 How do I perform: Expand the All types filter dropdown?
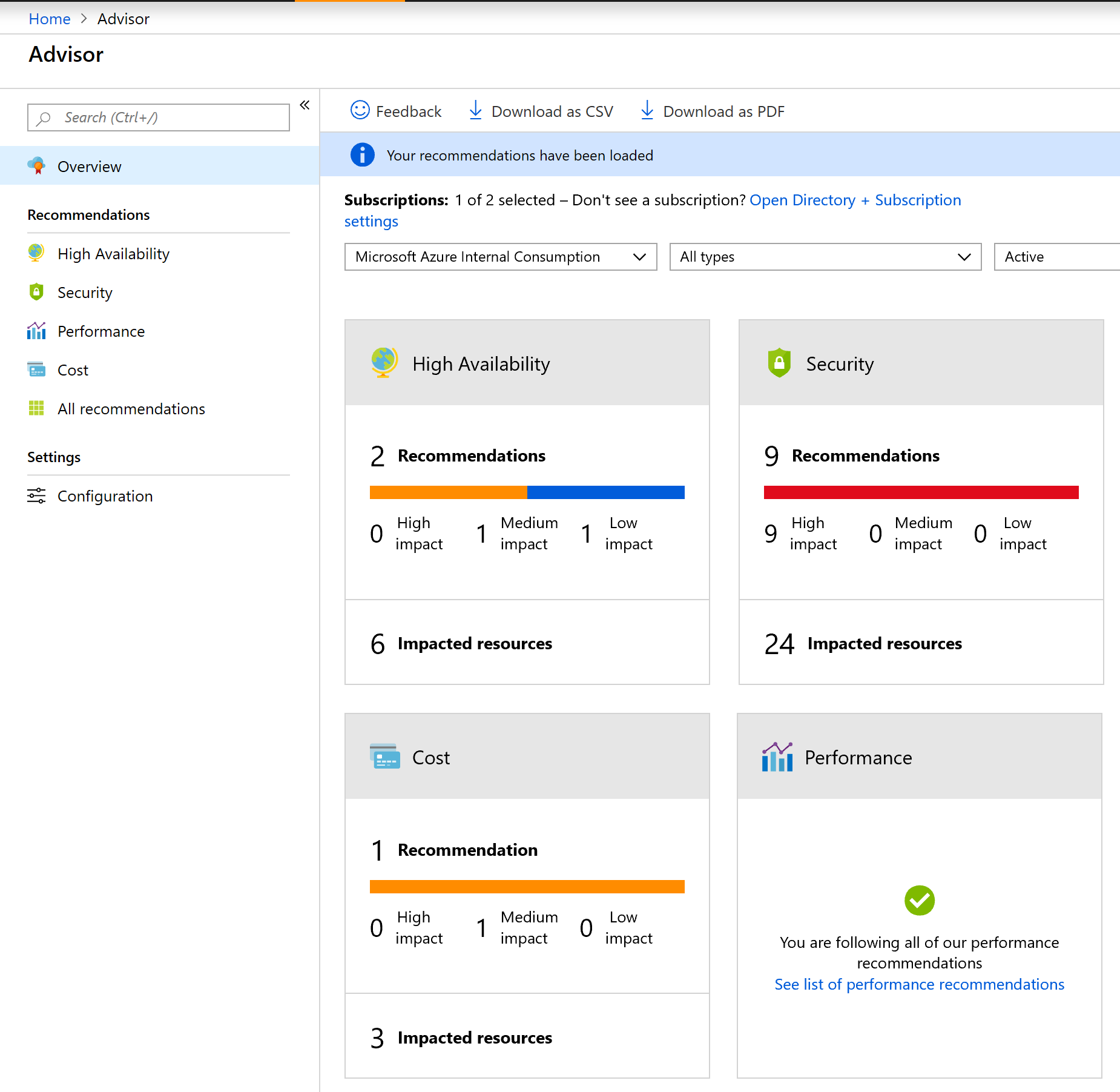pos(825,257)
